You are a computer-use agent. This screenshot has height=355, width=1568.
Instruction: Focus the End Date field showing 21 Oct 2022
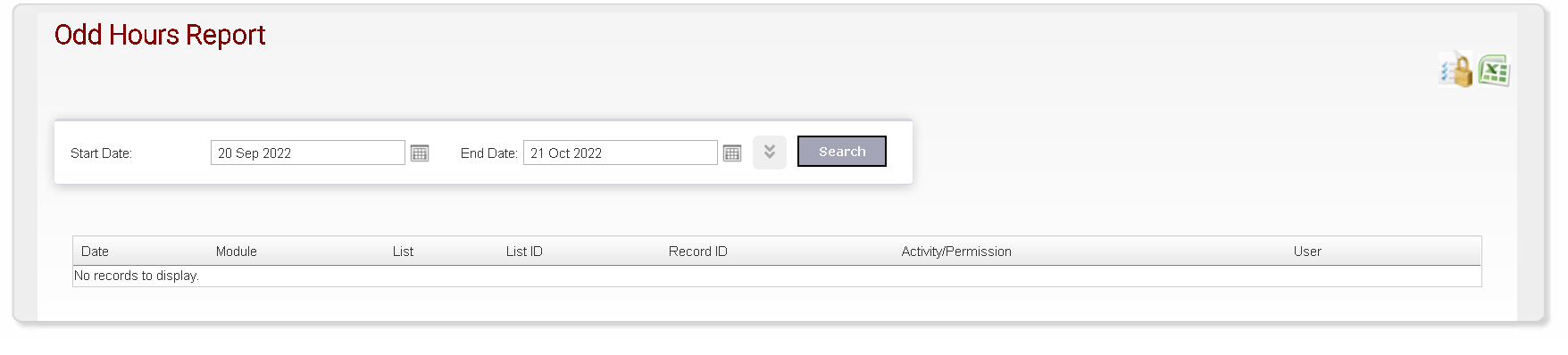point(621,153)
